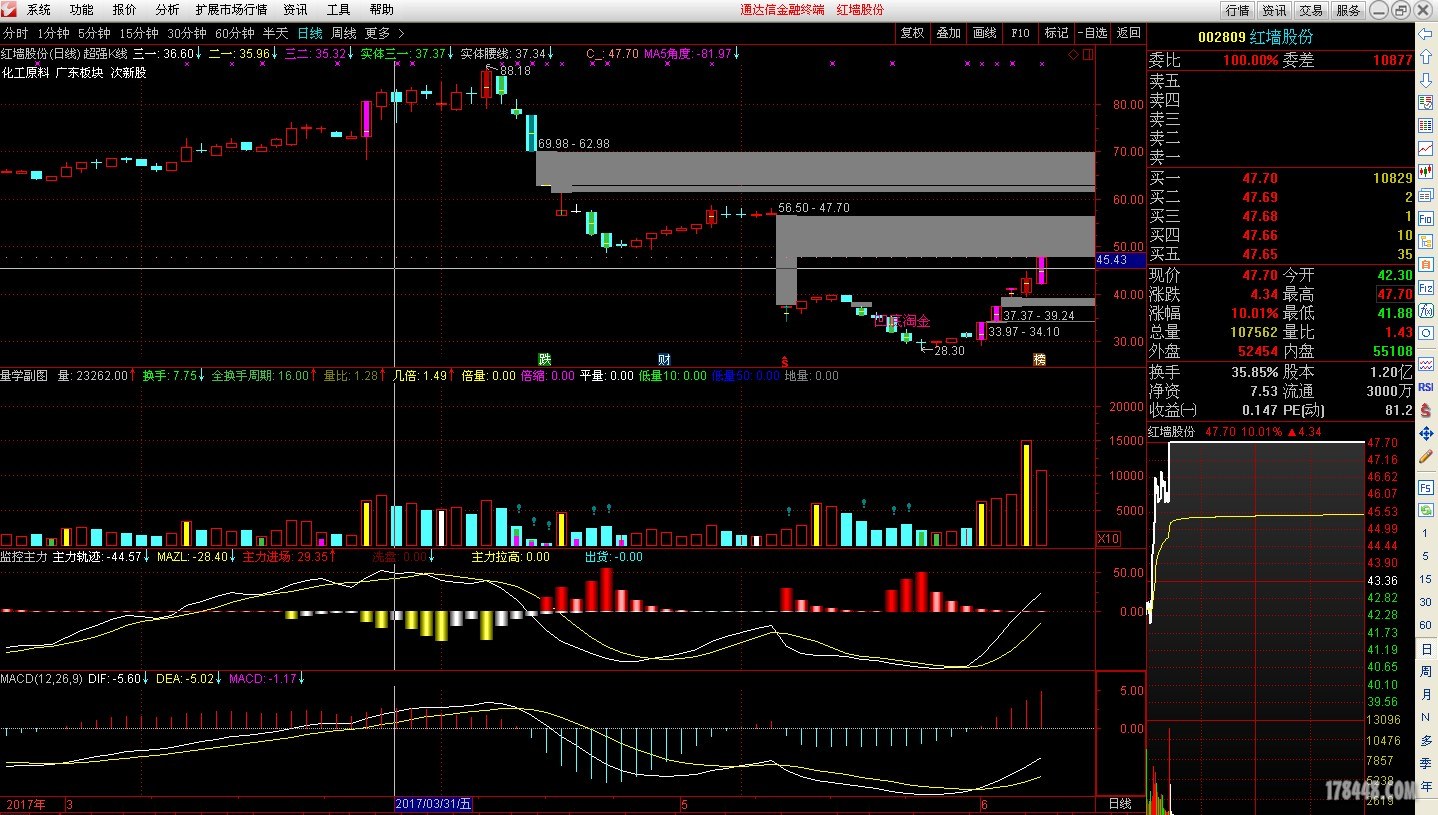
Task: Click the stacked windows icon in sidebar
Action: (x=1425, y=195)
